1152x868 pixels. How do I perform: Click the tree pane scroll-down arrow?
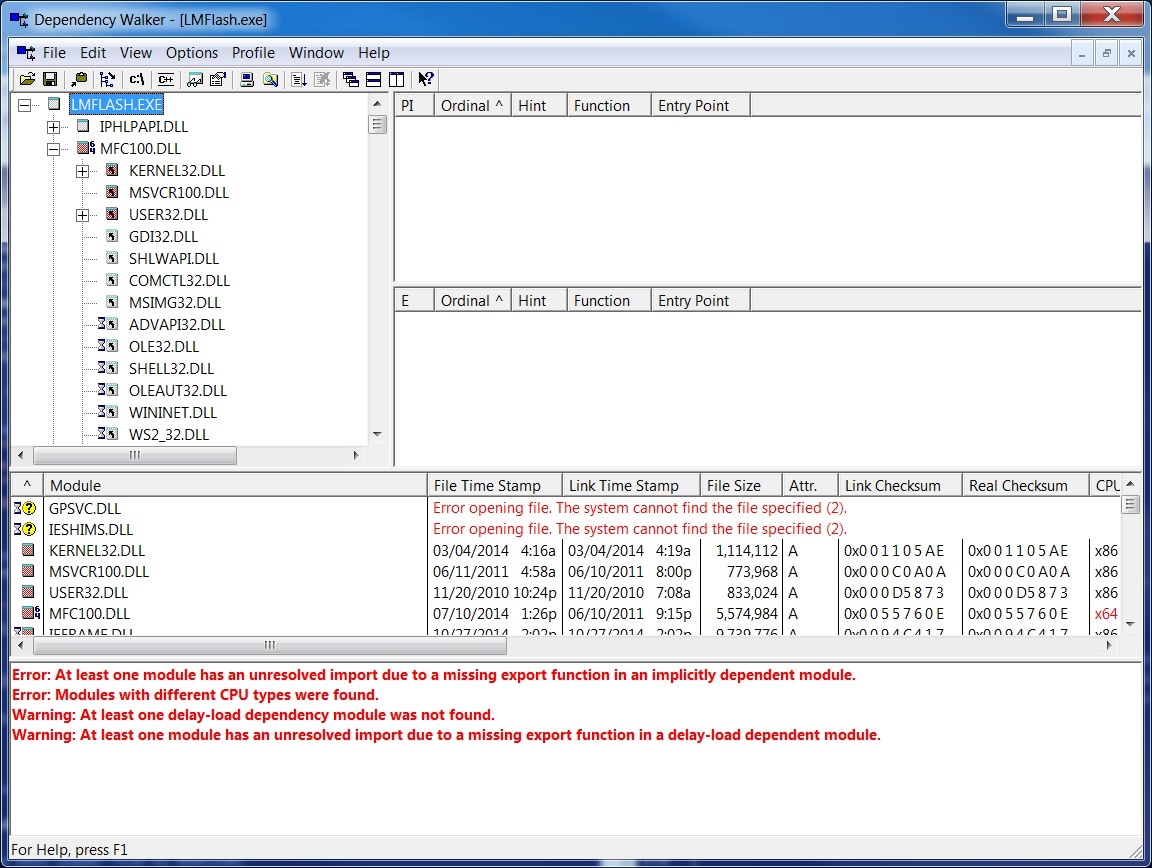coord(377,434)
